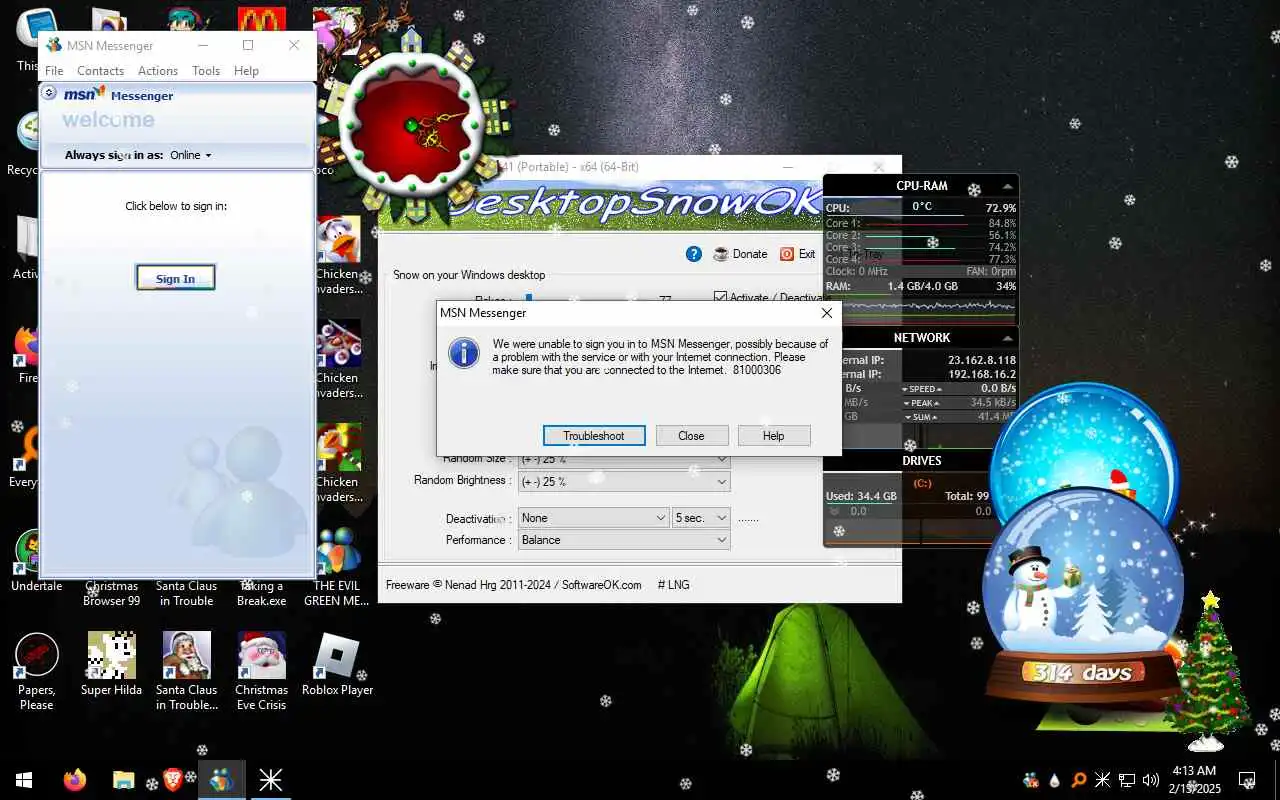Screen dimensions: 1280x800
Task: Open the Super Hilda desktop icon
Action: [x=111, y=664]
